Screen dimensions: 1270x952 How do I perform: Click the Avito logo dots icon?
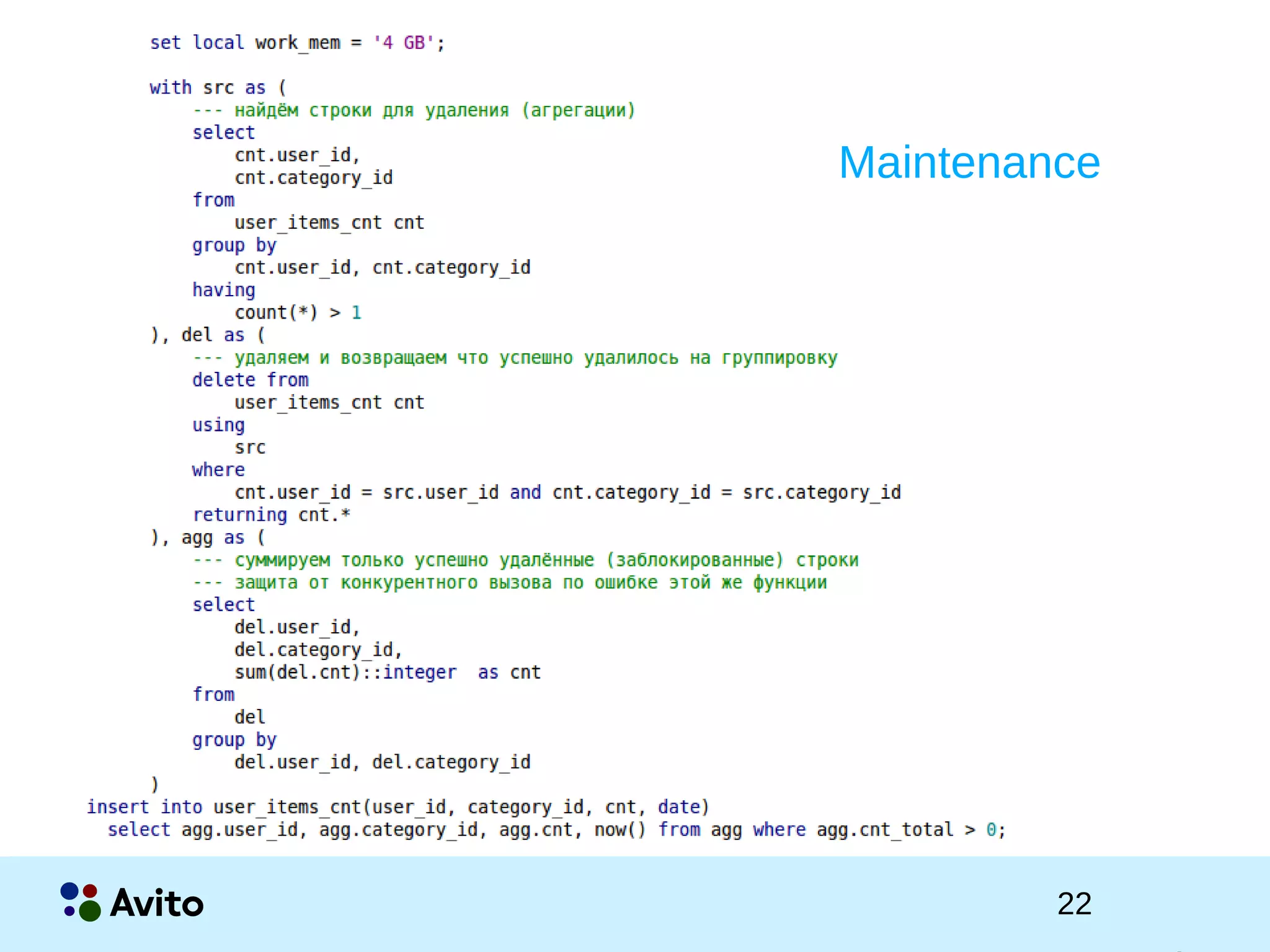(x=81, y=902)
